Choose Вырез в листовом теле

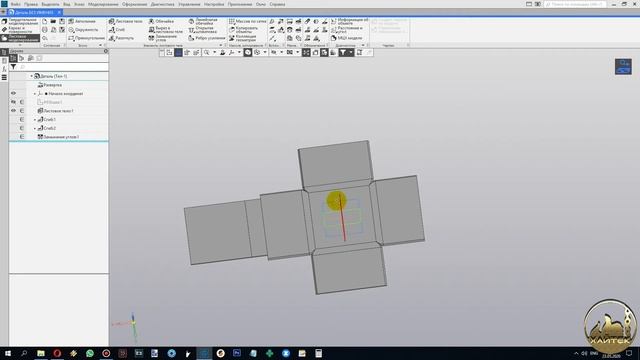pos(165,30)
